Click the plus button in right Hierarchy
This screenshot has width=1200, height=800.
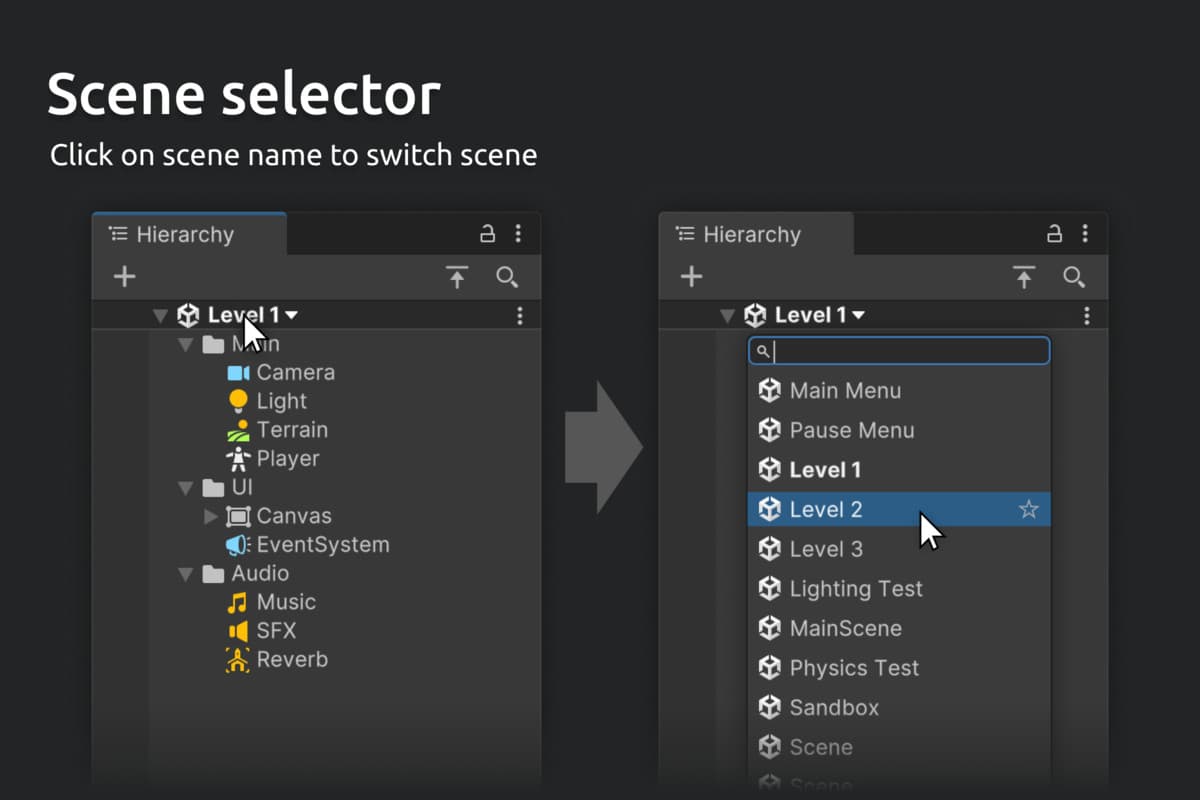pos(691,277)
